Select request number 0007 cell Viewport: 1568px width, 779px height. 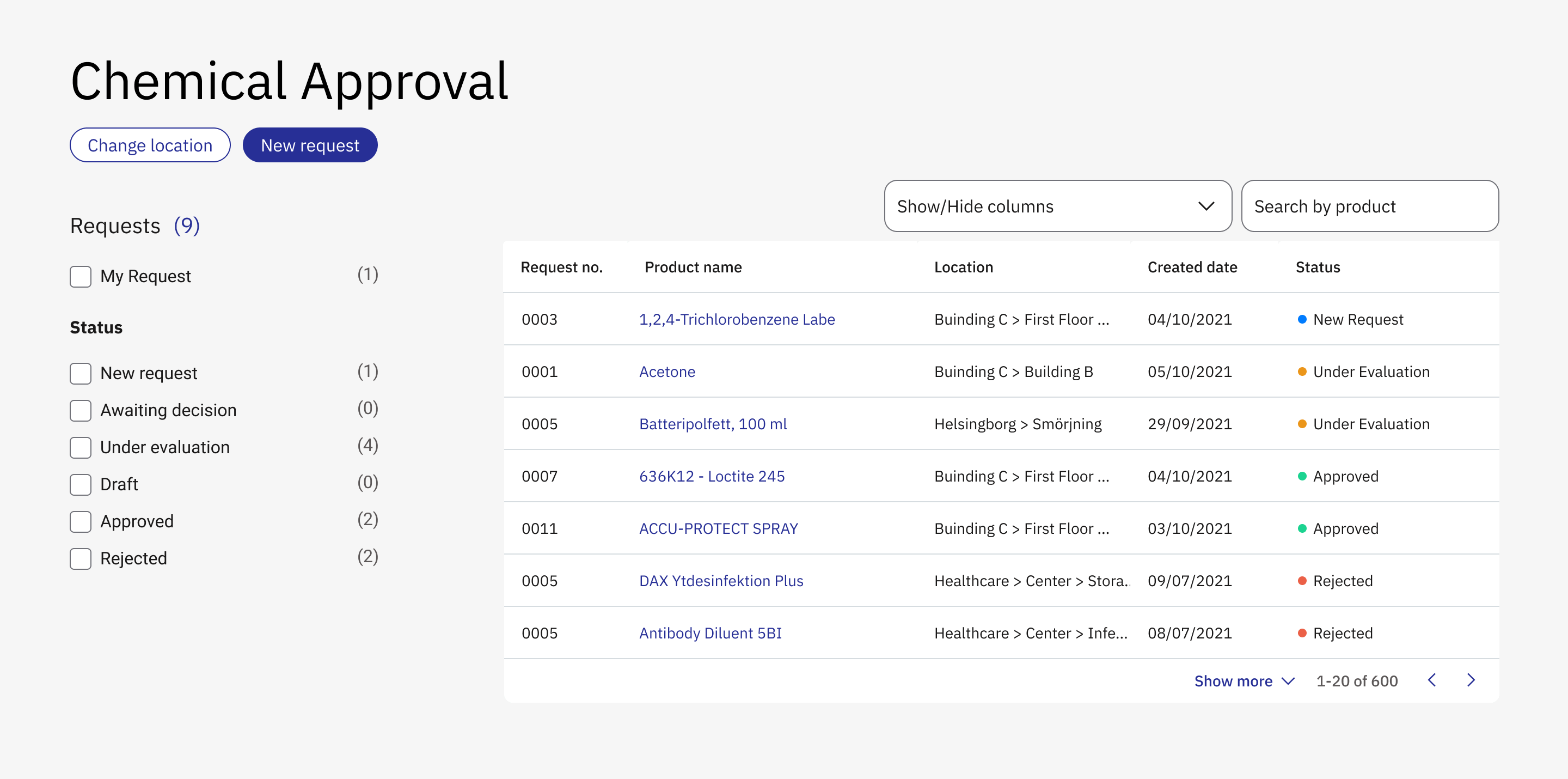pos(540,477)
